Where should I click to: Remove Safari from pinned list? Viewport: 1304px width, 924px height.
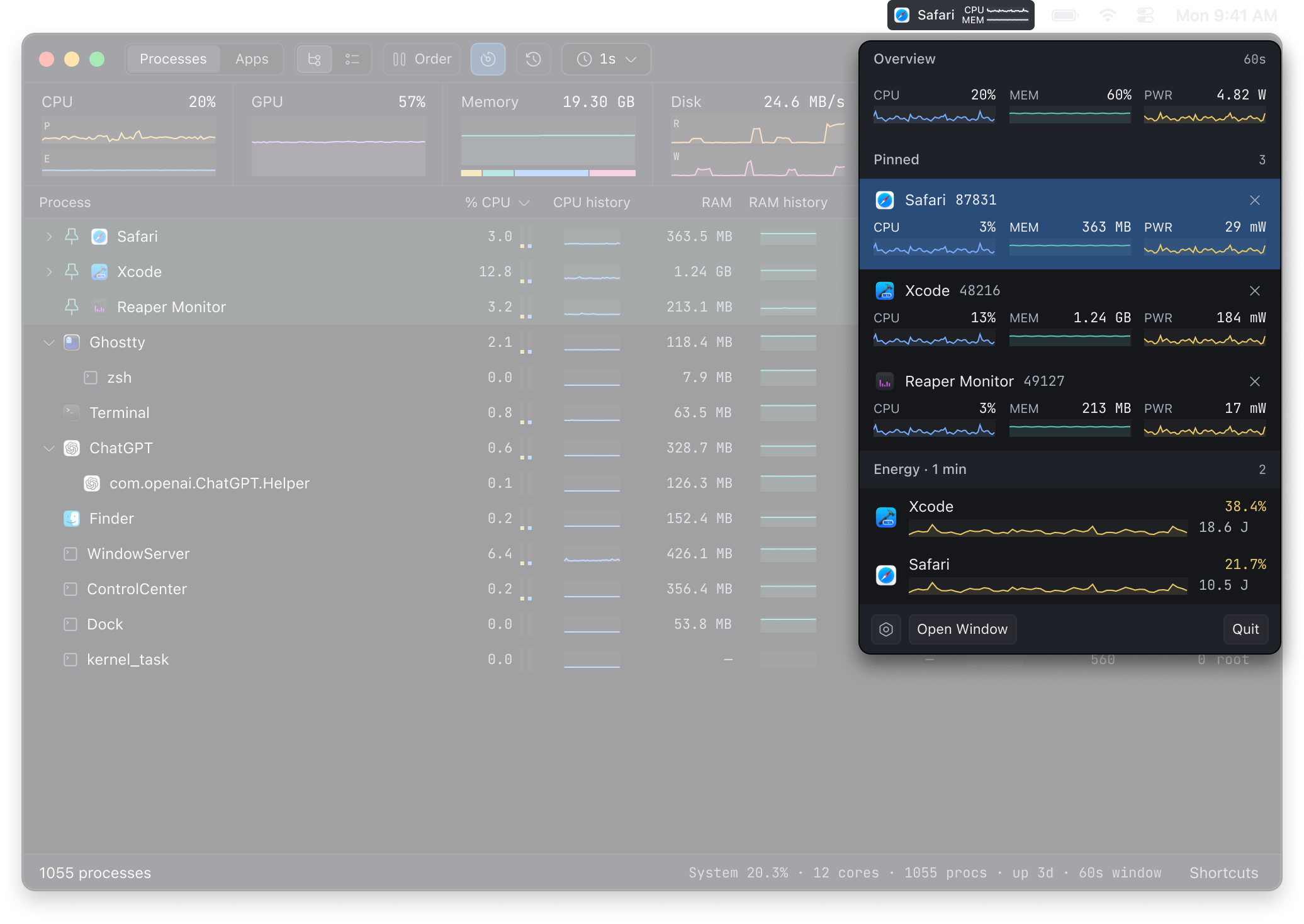1255,200
